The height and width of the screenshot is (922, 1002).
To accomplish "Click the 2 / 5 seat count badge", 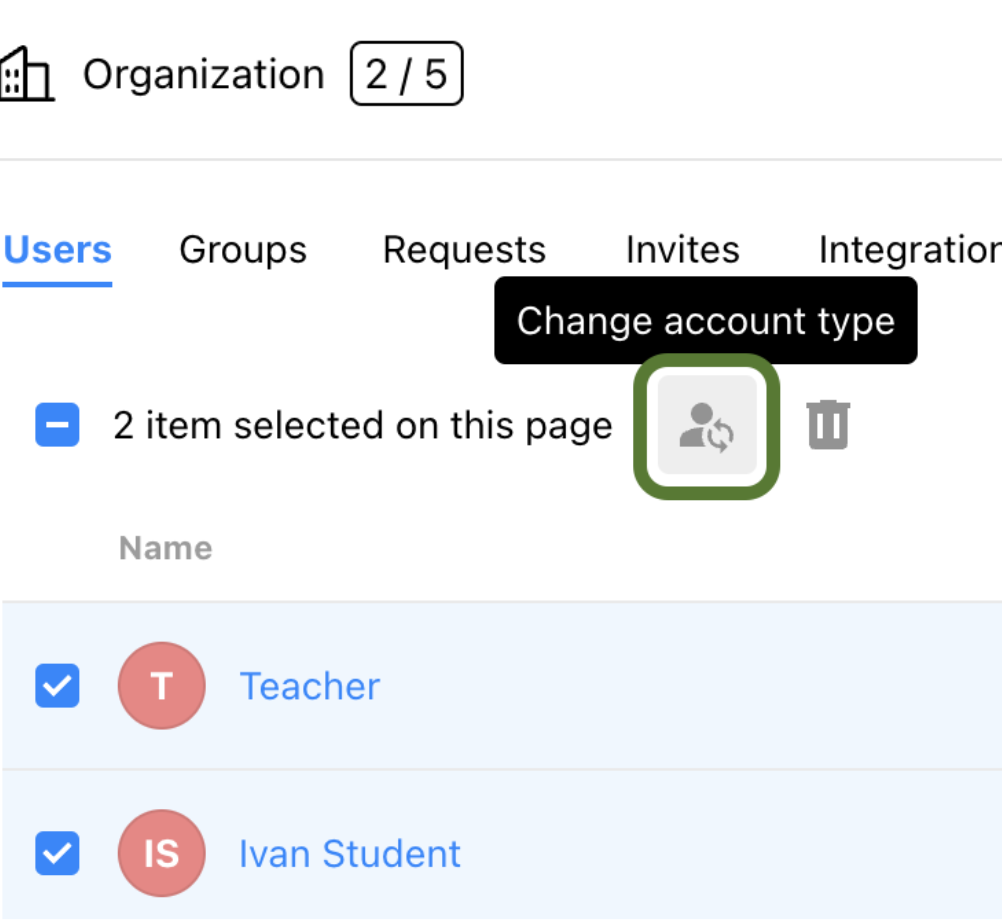I will [x=406, y=73].
